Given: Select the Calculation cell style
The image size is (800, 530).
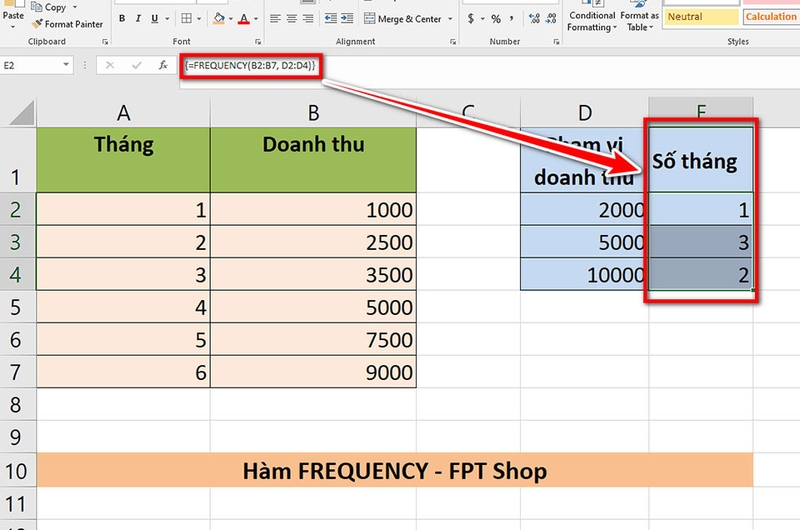Looking at the screenshot, I should [771, 17].
